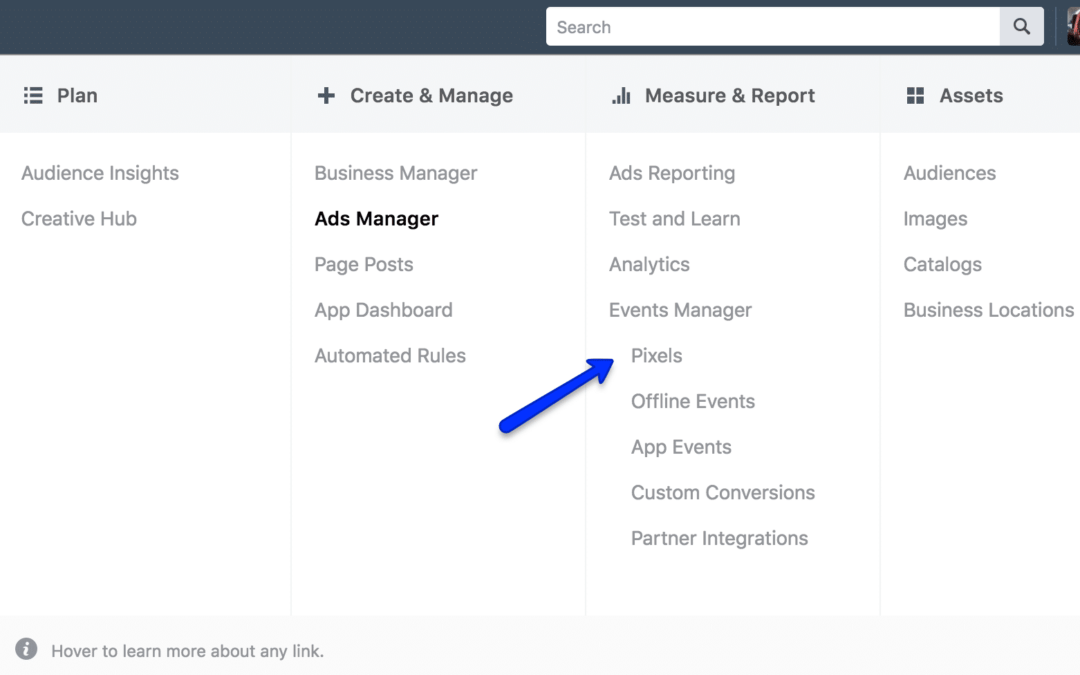The height and width of the screenshot is (675, 1080).
Task: Choose Pixels under Events Manager
Action: (656, 355)
